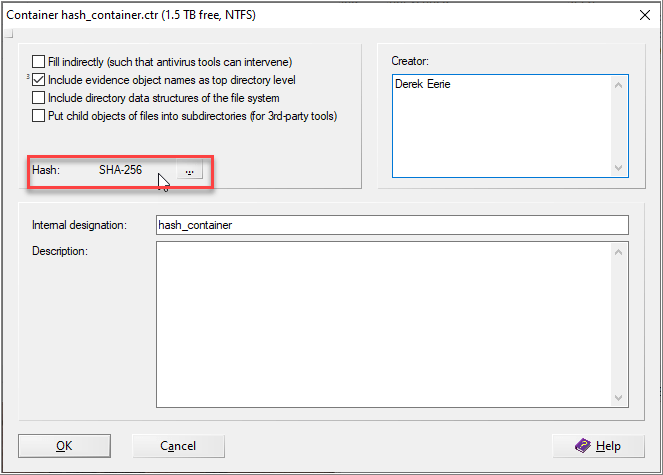The image size is (663, 475).
Task: Open Help via the book icon button
Action: tap(598, 446)
